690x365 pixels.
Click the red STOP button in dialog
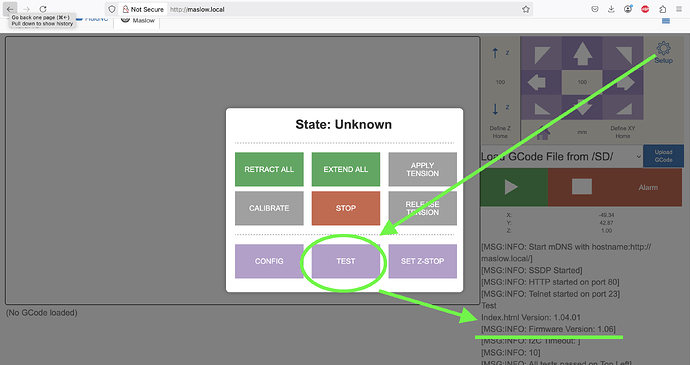coord(345,208)
